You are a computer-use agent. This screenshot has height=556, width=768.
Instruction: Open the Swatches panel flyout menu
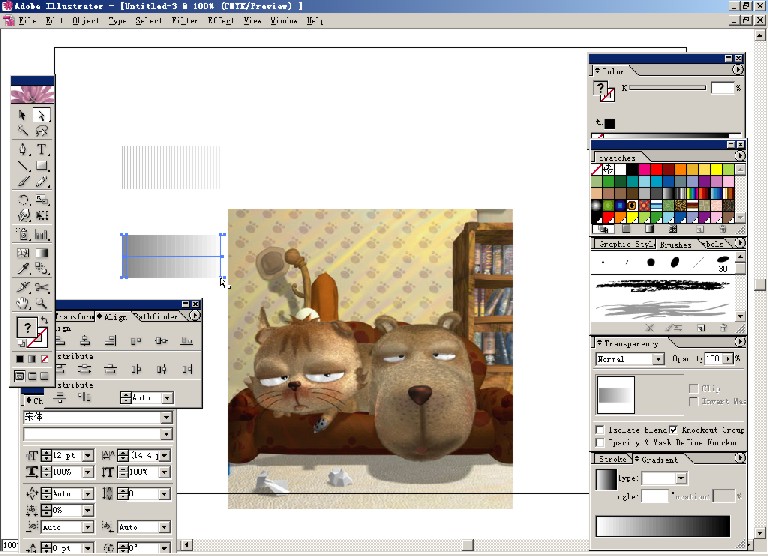point(740,156)
